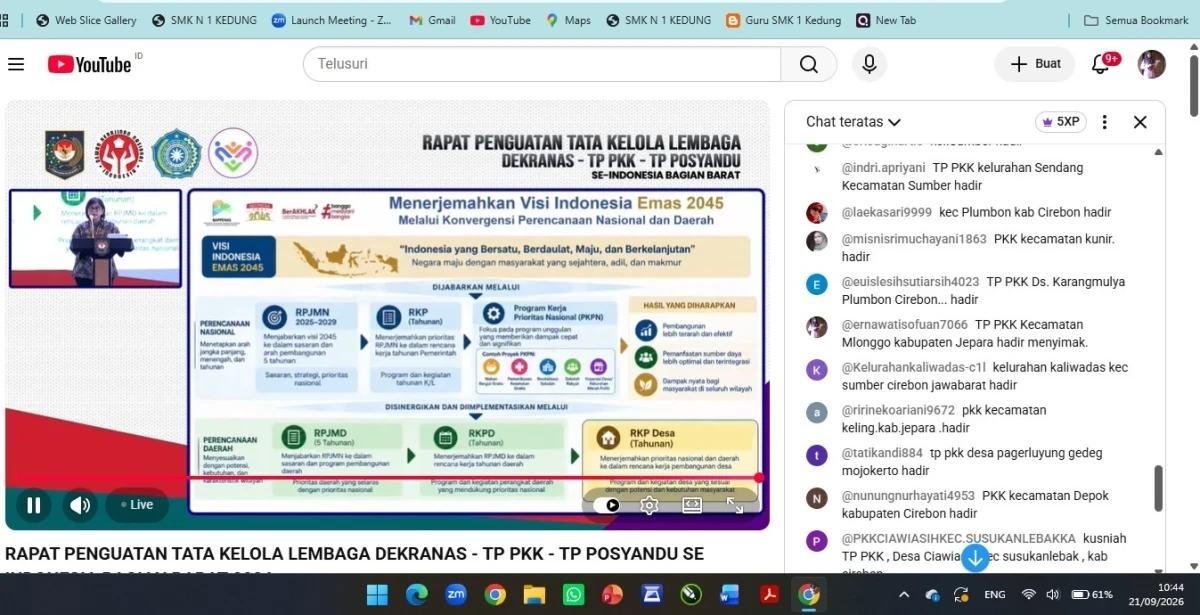This screenshot has width=1200, height=615.
Task: Open File Explorer from taskbar
Action: click(534, 595)
